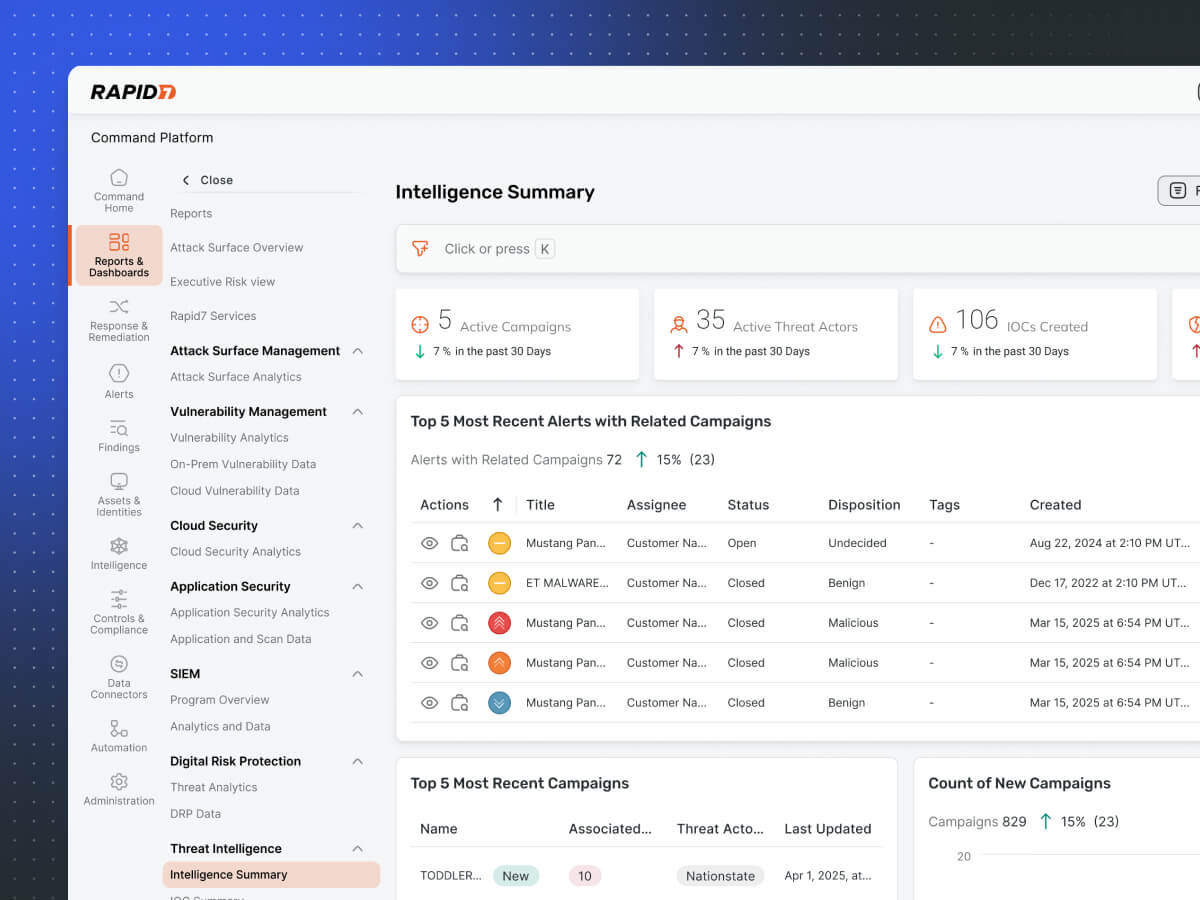The image size is (1200, 900).
Task: Open the Findings sidebar icon
Action: click(119, 435)
